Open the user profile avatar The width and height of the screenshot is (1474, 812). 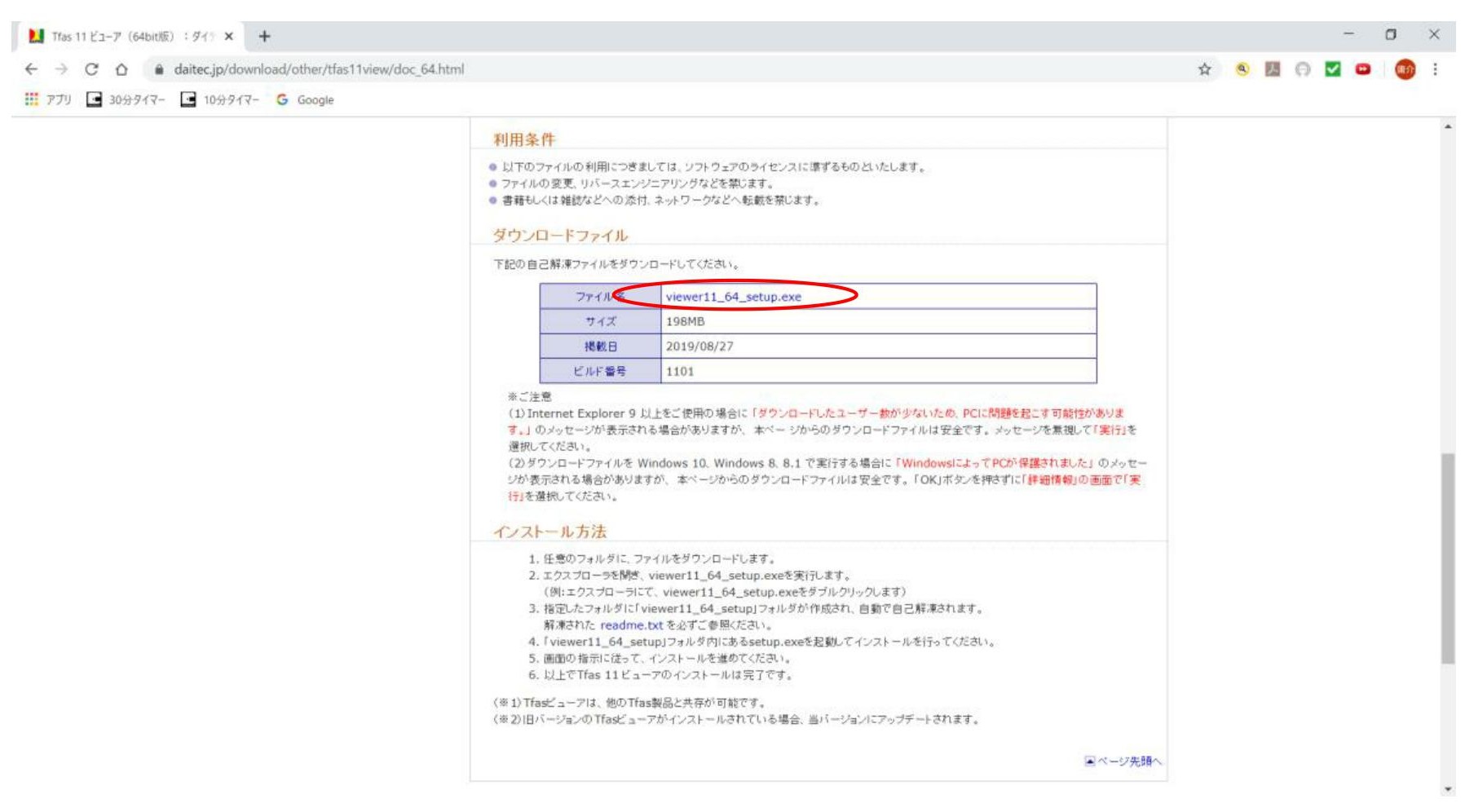point(1405,69)
